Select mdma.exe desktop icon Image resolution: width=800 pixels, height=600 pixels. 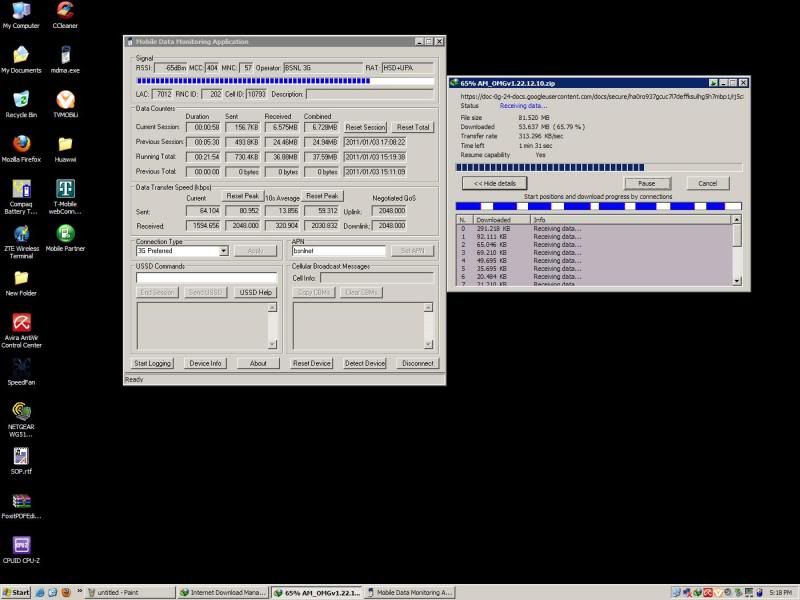[65, 60]
